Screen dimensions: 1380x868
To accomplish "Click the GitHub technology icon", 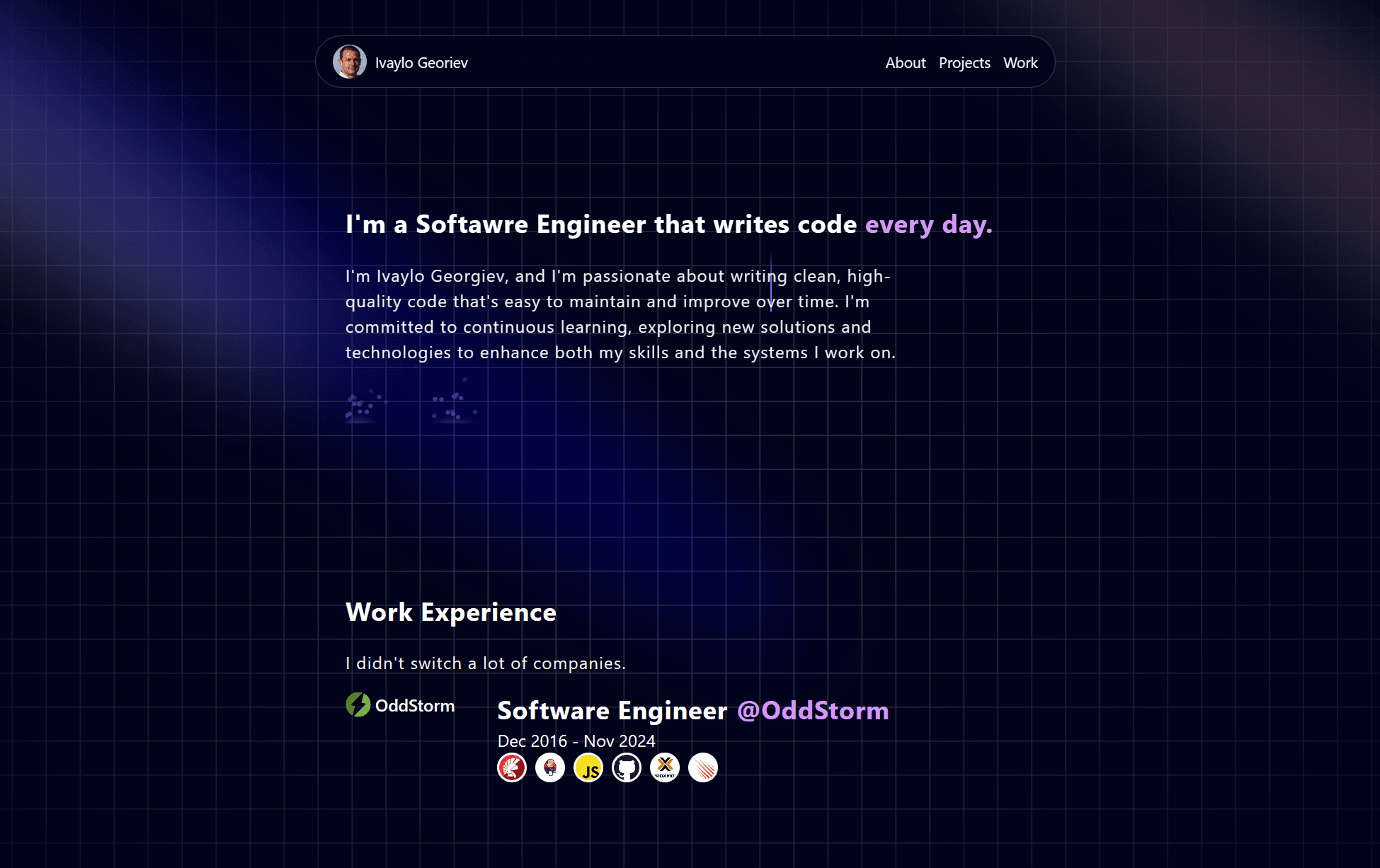I will point(624,767).
